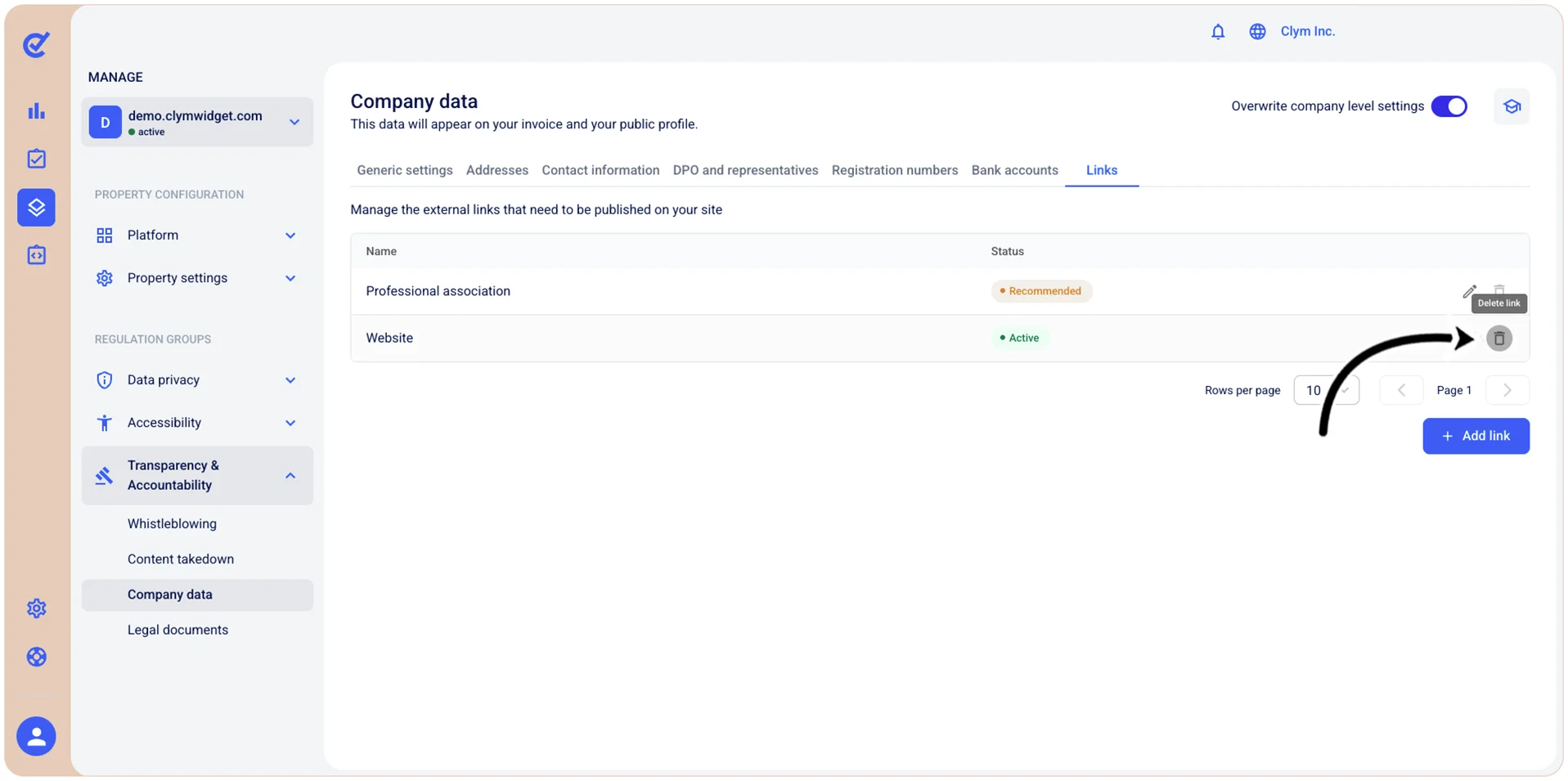Open the Registration numbers tab
1568x781 pixels.
pos(895,170)
